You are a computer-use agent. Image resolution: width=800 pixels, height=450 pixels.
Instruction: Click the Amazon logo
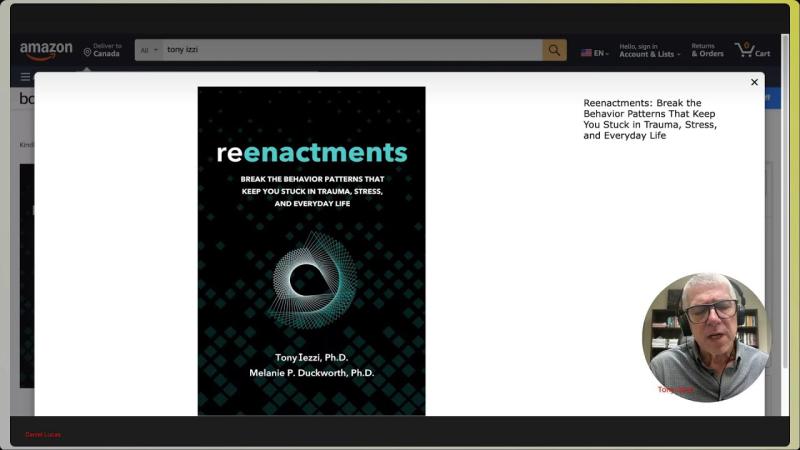(46, 51)
